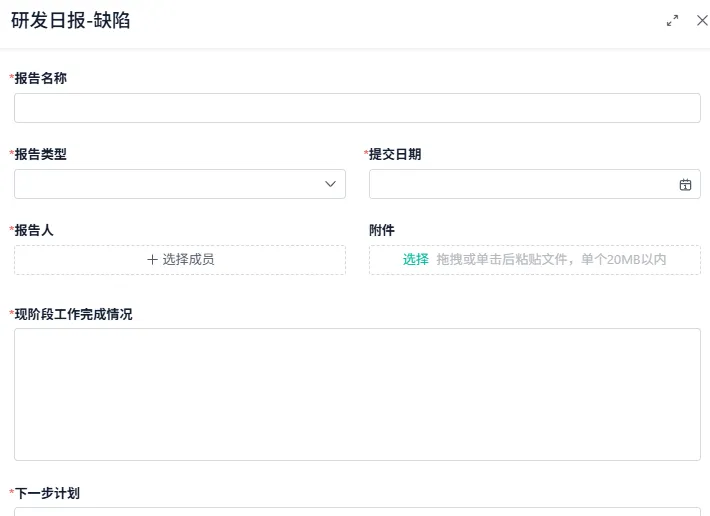Click the 报告类型 field label
Screen dimensions: 710x516
[x=40, y=154]
